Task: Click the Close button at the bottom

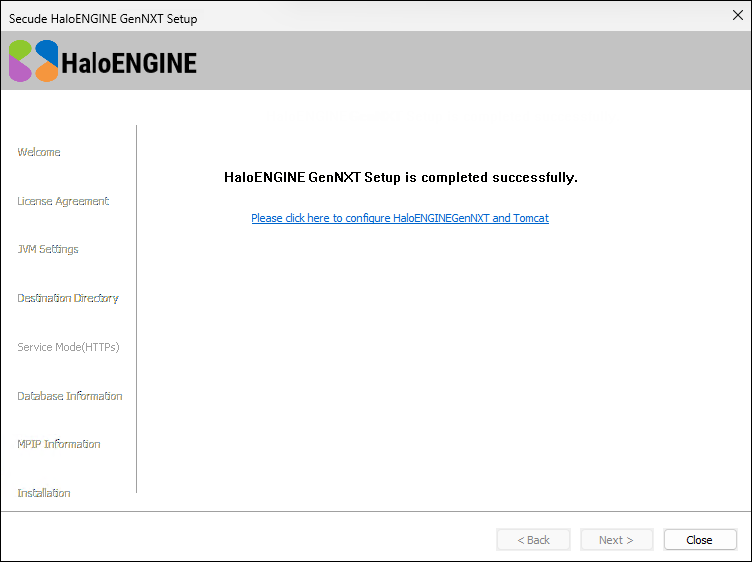Action: pos(700,540)
